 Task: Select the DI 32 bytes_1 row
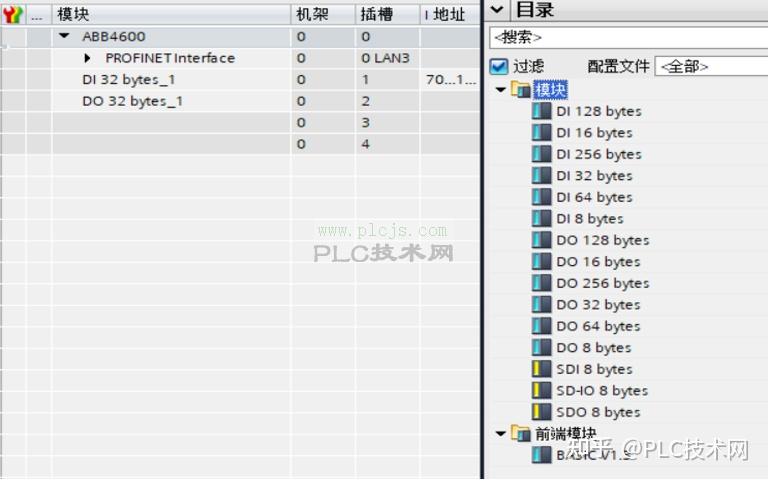click(129, 79)
